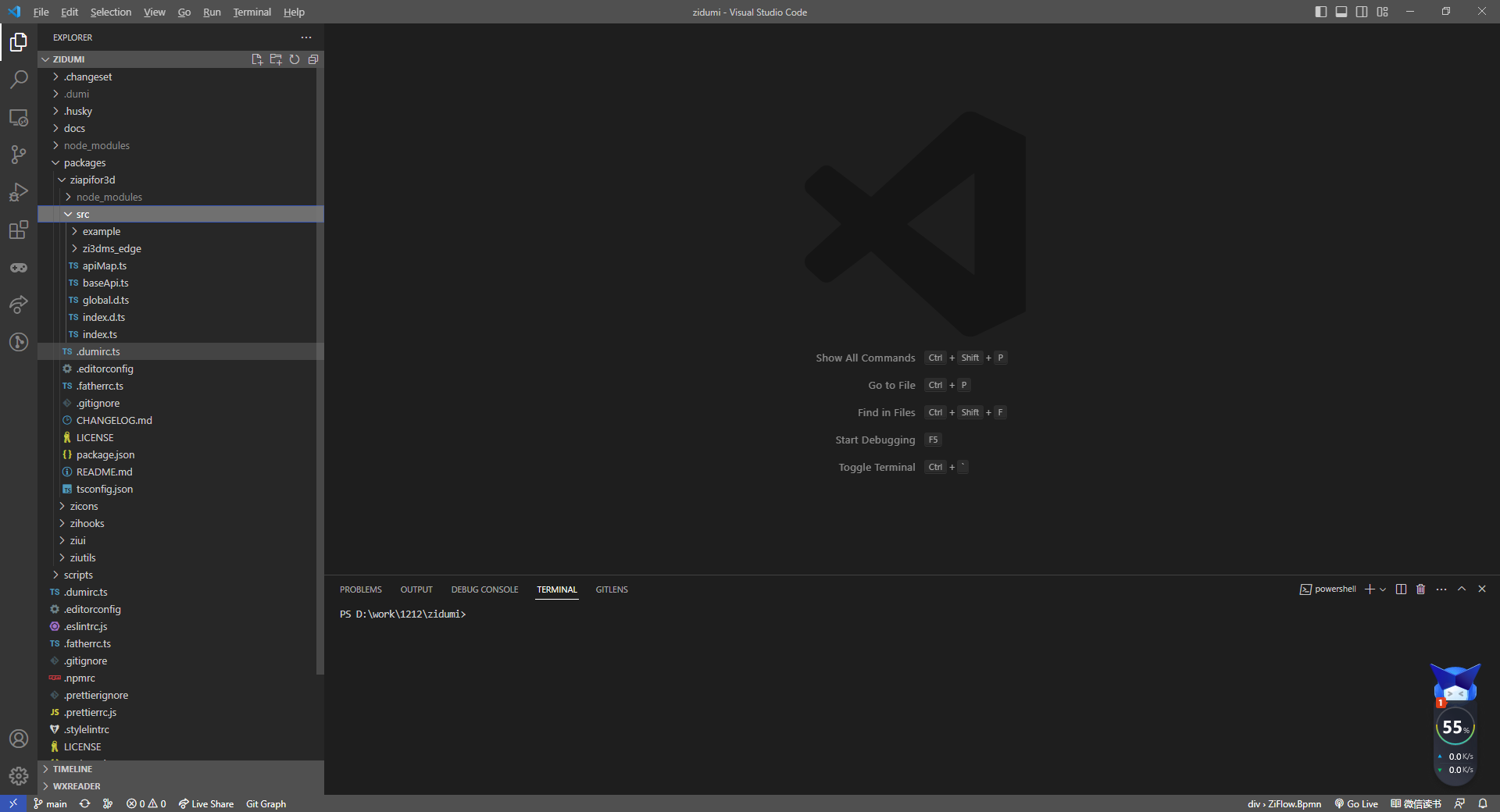The image size is (1500, 812).
Task: Open the Run and Debug view
Action: click(x=19, y=192)
